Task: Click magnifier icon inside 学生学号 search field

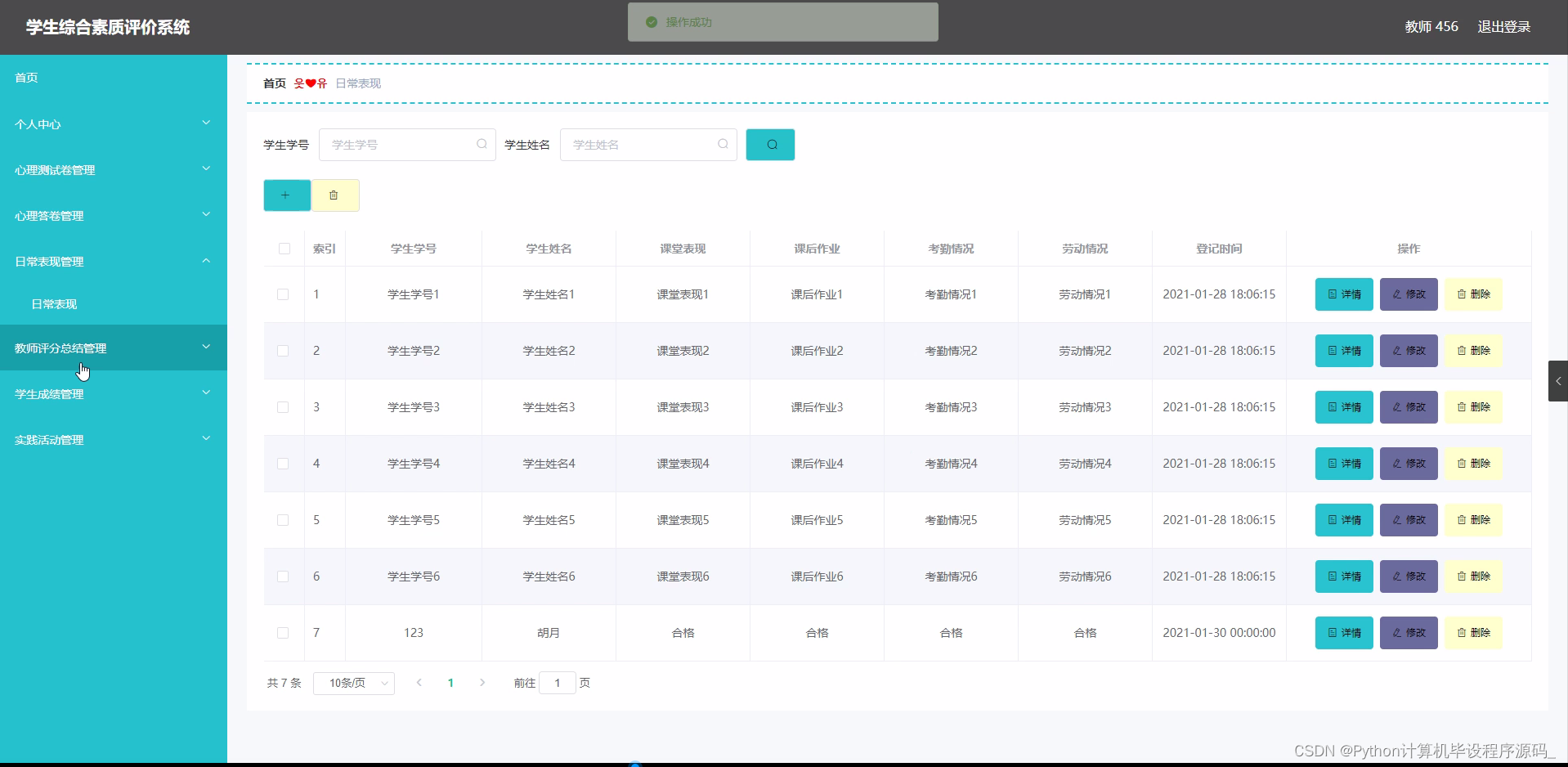Action: (x=482, y=144)
